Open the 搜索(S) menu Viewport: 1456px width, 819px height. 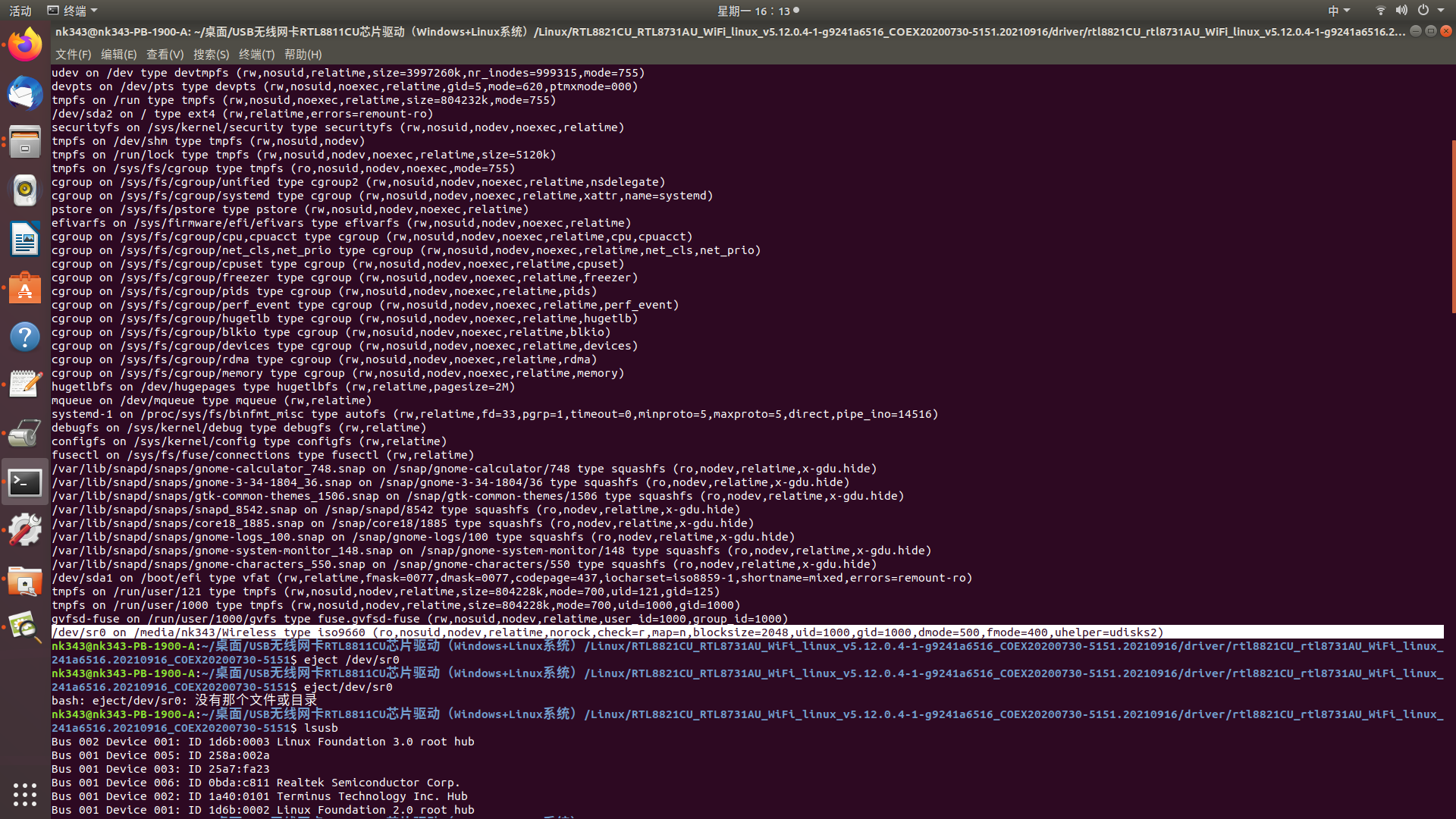211,54
